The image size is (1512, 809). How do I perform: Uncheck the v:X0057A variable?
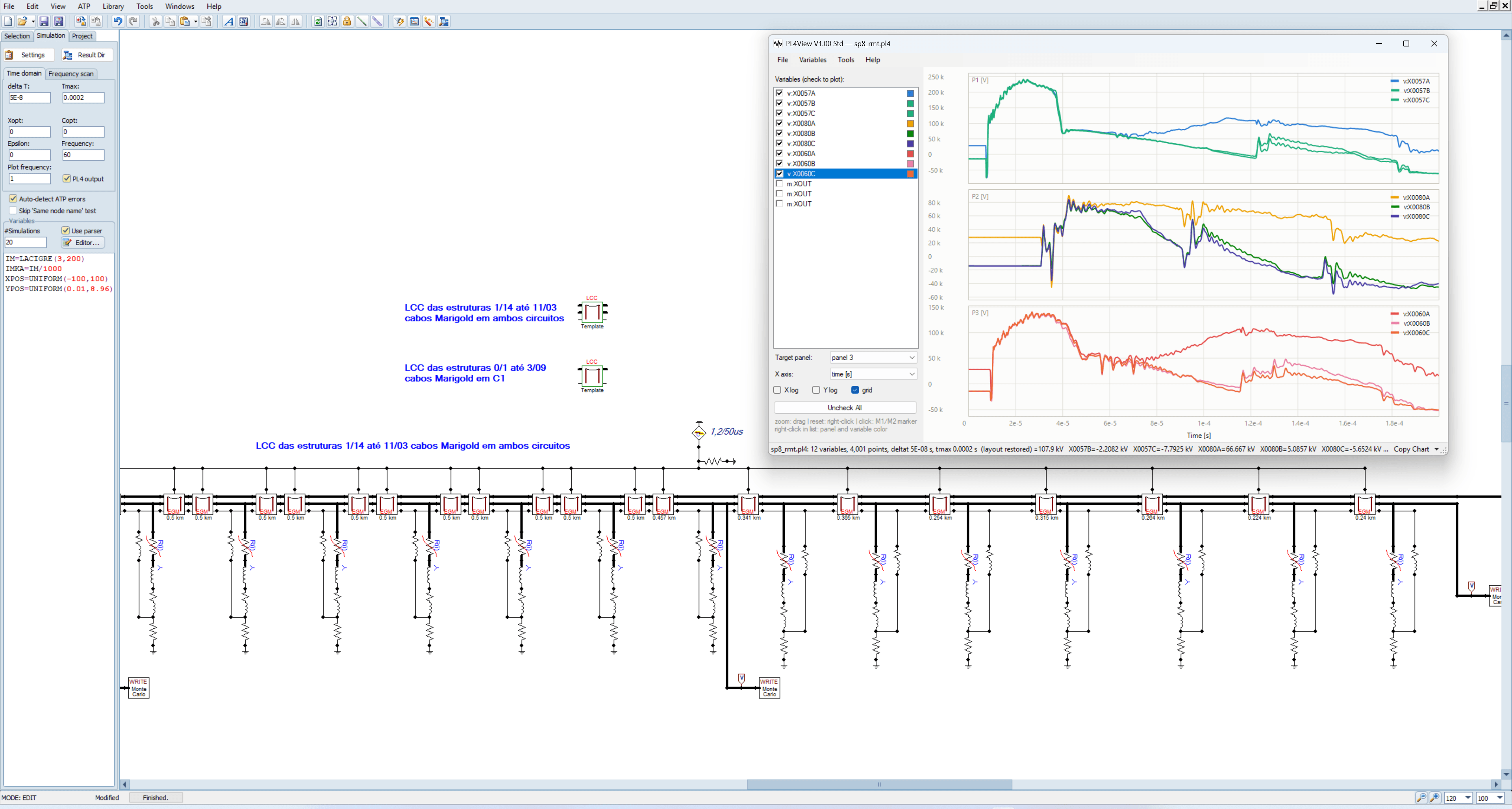coord(780,93)
